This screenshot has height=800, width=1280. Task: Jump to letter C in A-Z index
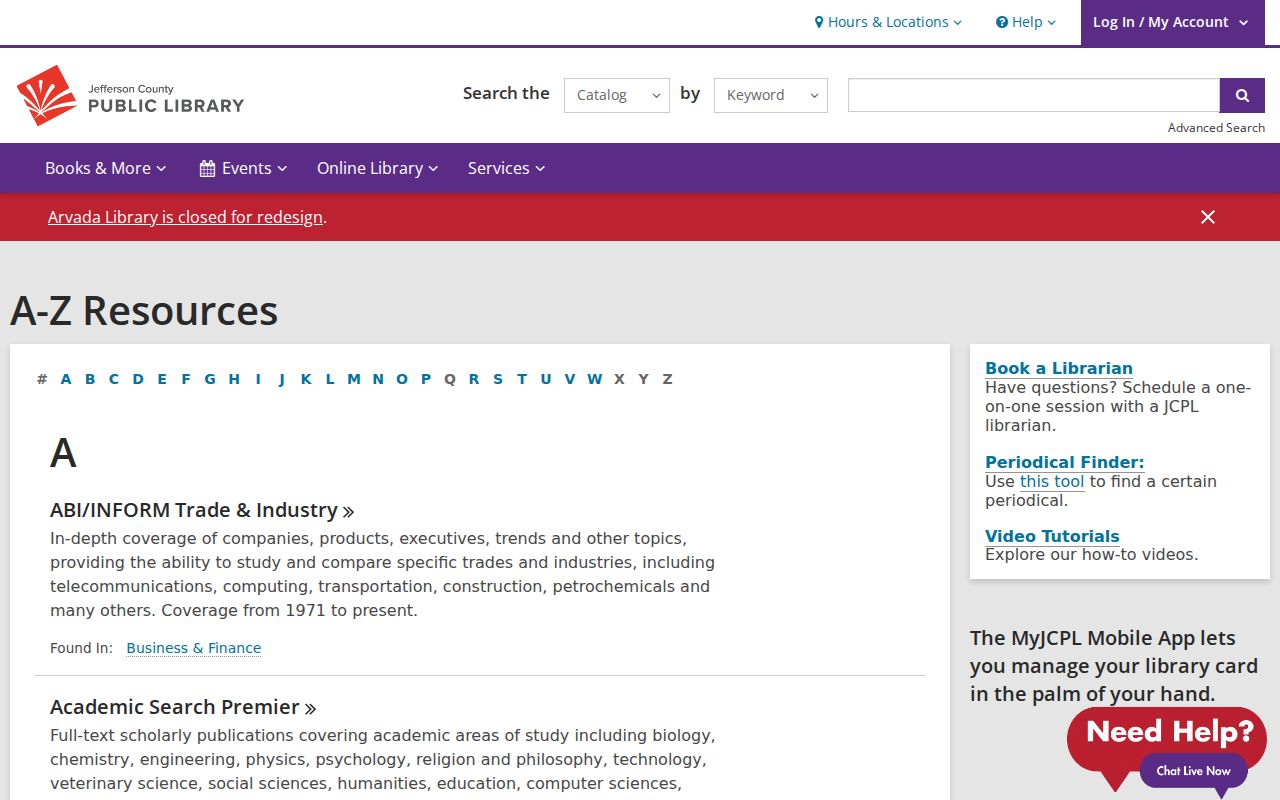(x=114, y=379)
